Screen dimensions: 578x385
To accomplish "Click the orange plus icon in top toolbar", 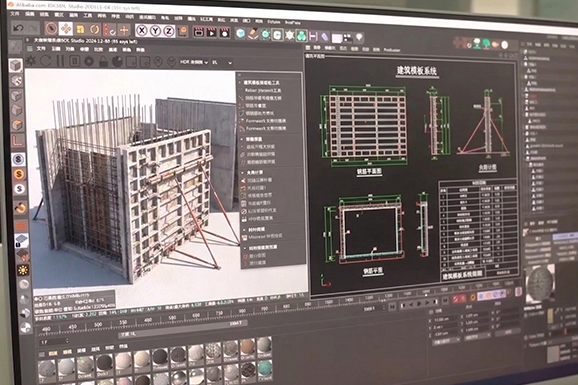I will tap(124, 30).
